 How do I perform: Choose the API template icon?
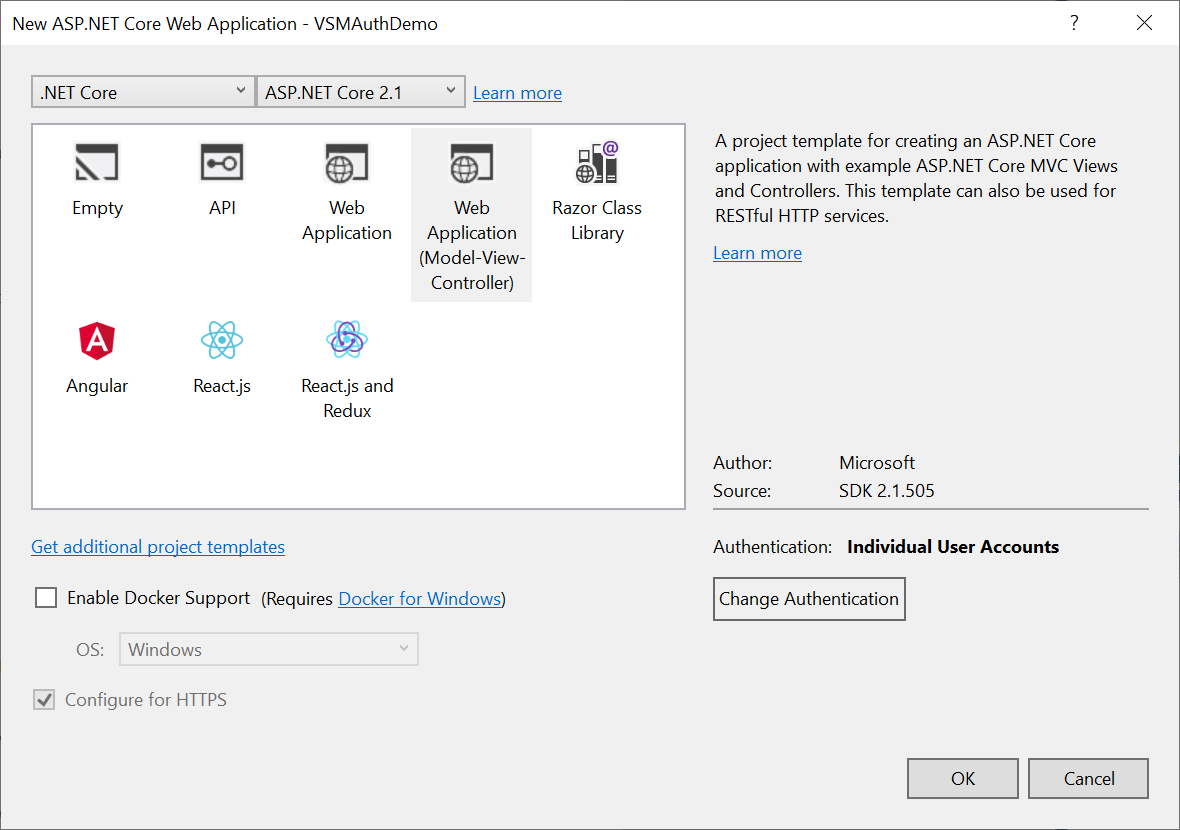222,163
